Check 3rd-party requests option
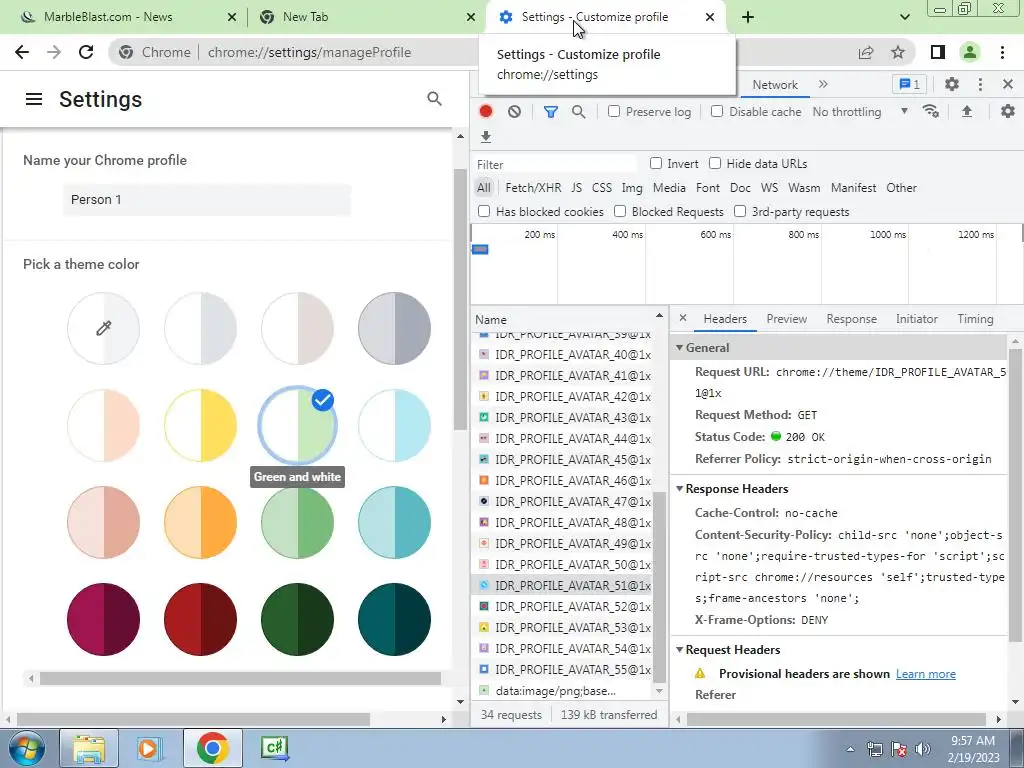This screenshot has height=768, width=1024. point(740,211)
